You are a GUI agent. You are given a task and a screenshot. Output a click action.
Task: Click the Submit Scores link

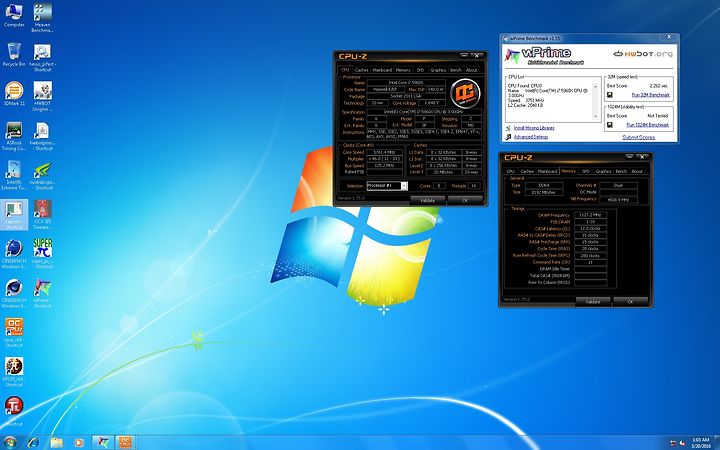tap(638, 137)
